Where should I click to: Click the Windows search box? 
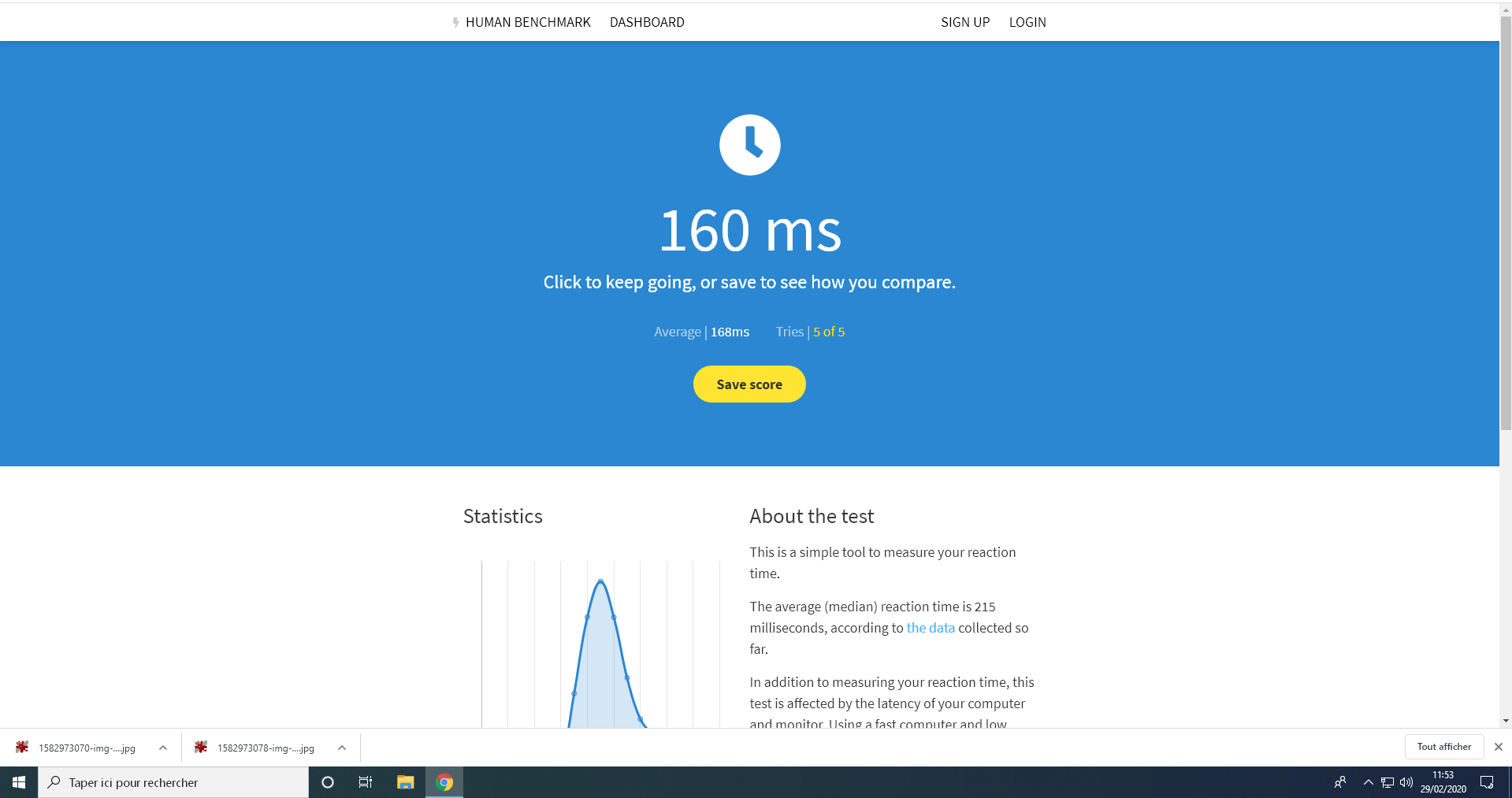[173, 782]
